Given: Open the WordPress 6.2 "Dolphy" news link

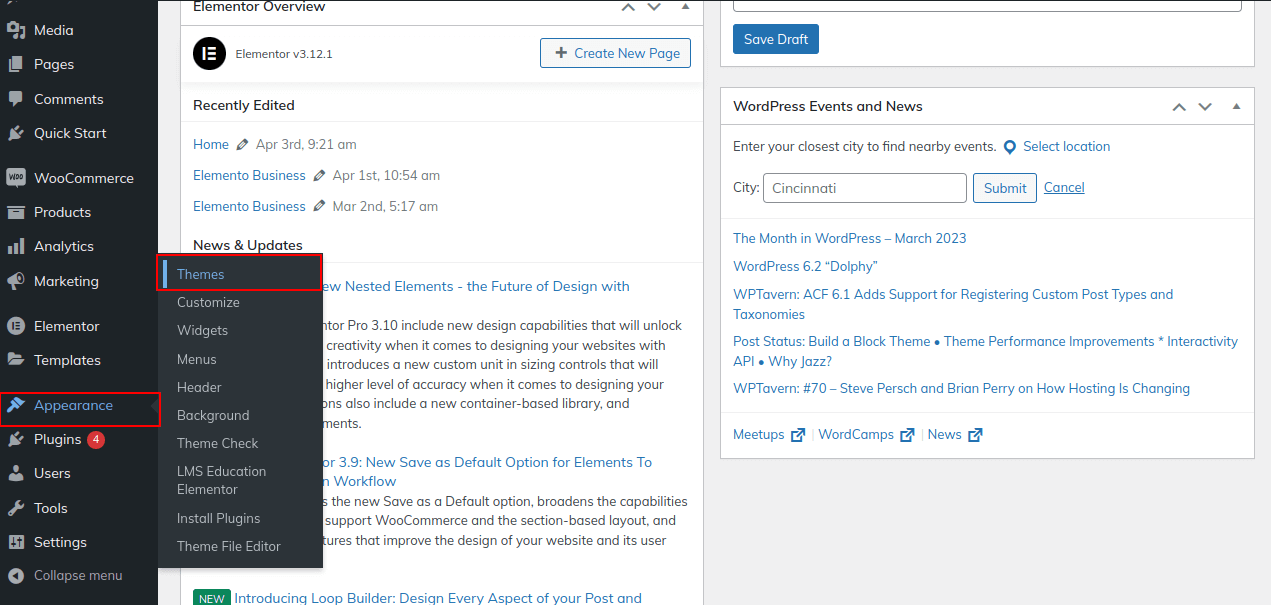Looking at the screenshot, I should [805, 266].
